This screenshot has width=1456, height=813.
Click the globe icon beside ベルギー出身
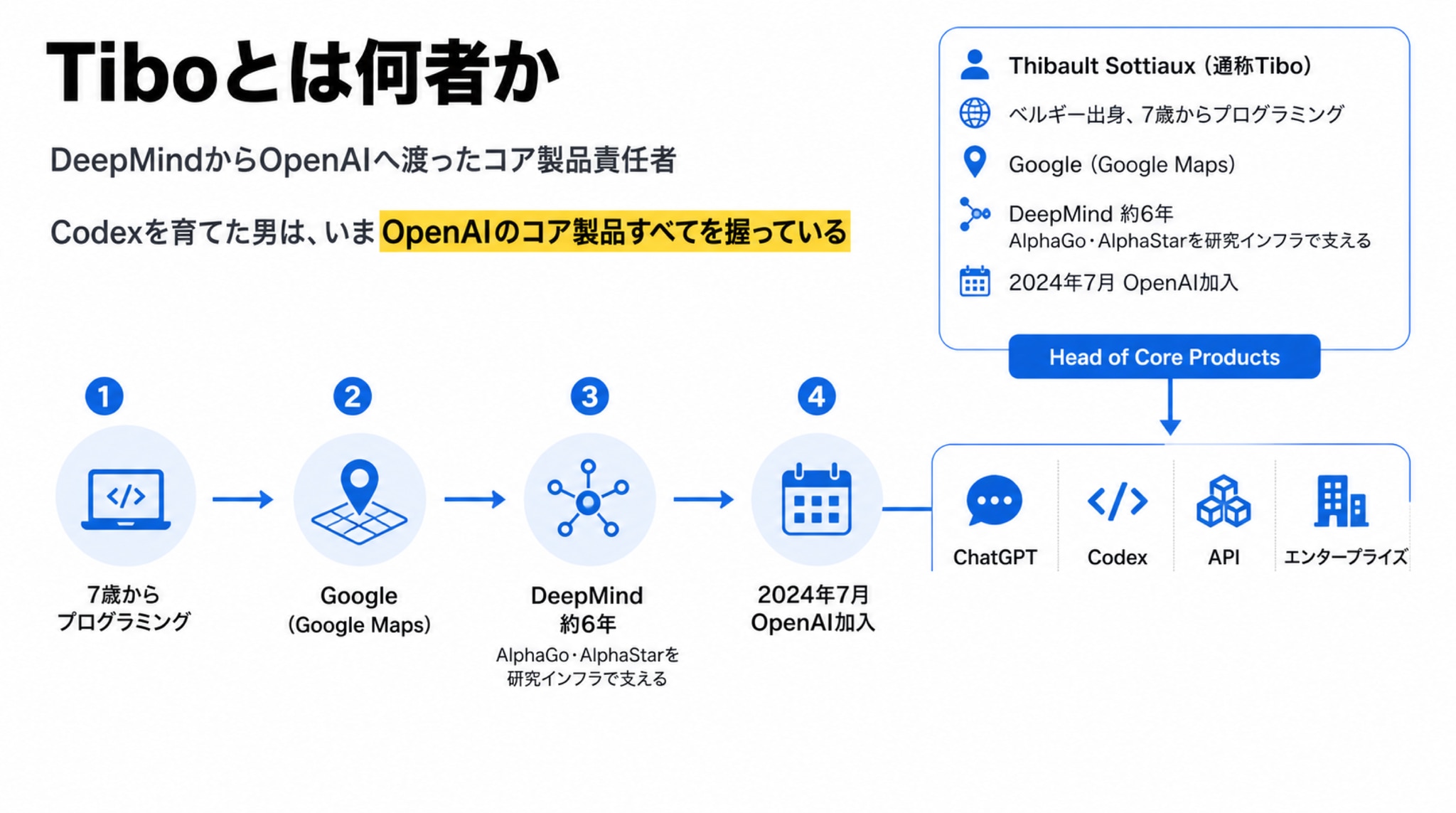tap(975, 113)
